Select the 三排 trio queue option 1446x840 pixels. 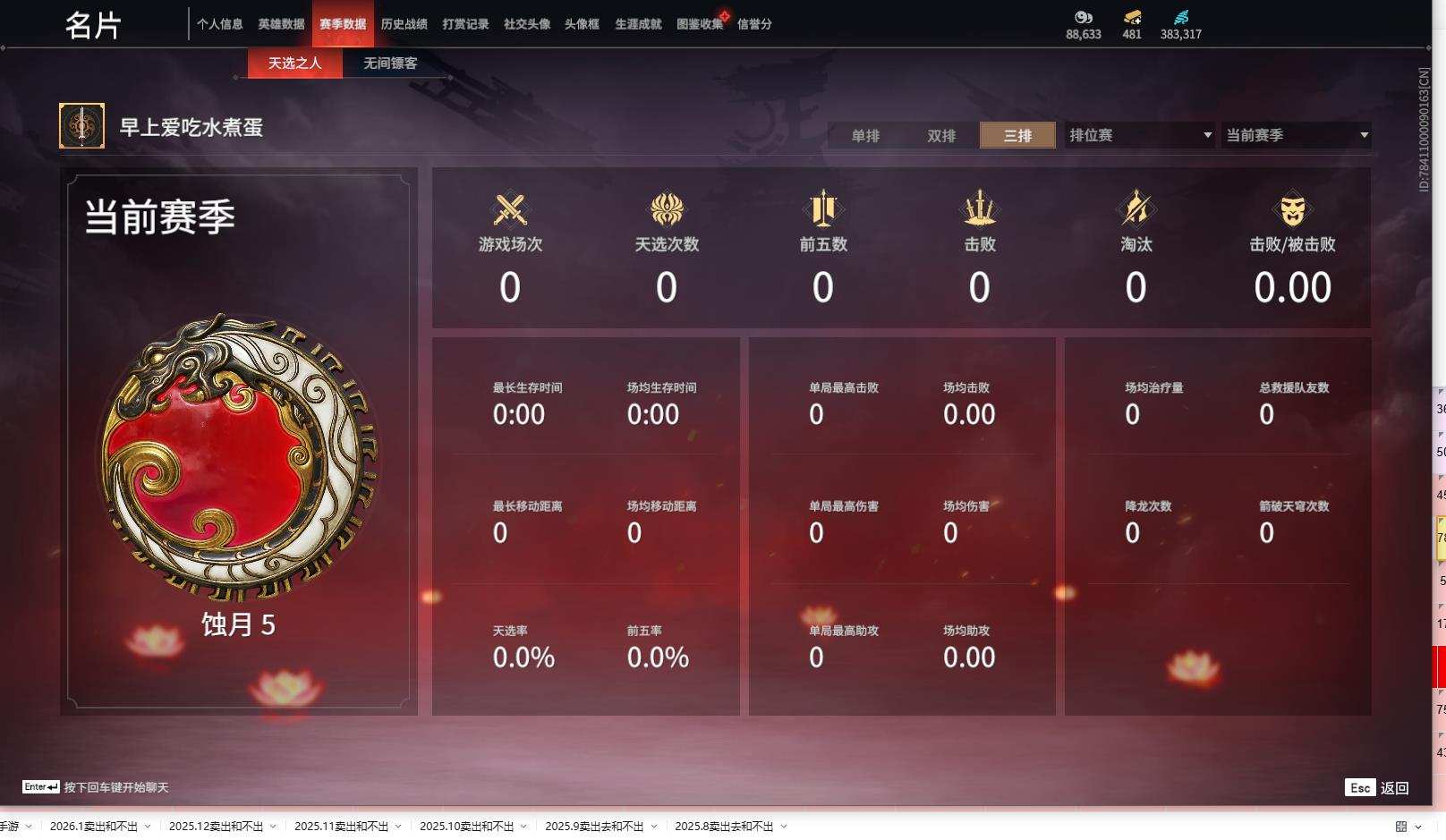1017,135
